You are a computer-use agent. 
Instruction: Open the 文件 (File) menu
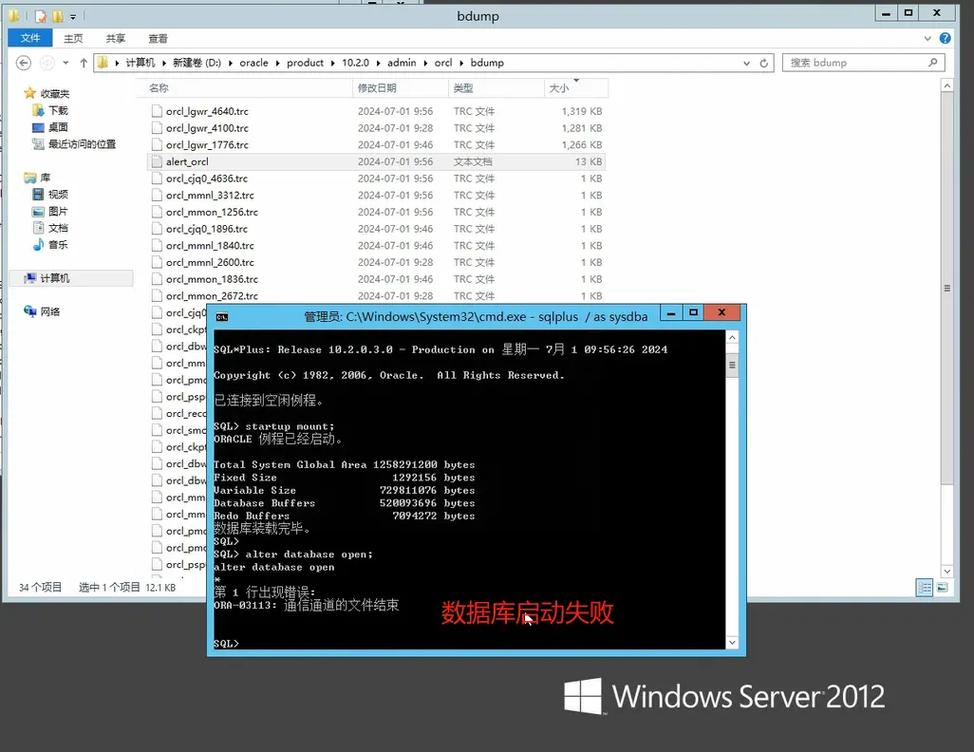pos(29,38)
